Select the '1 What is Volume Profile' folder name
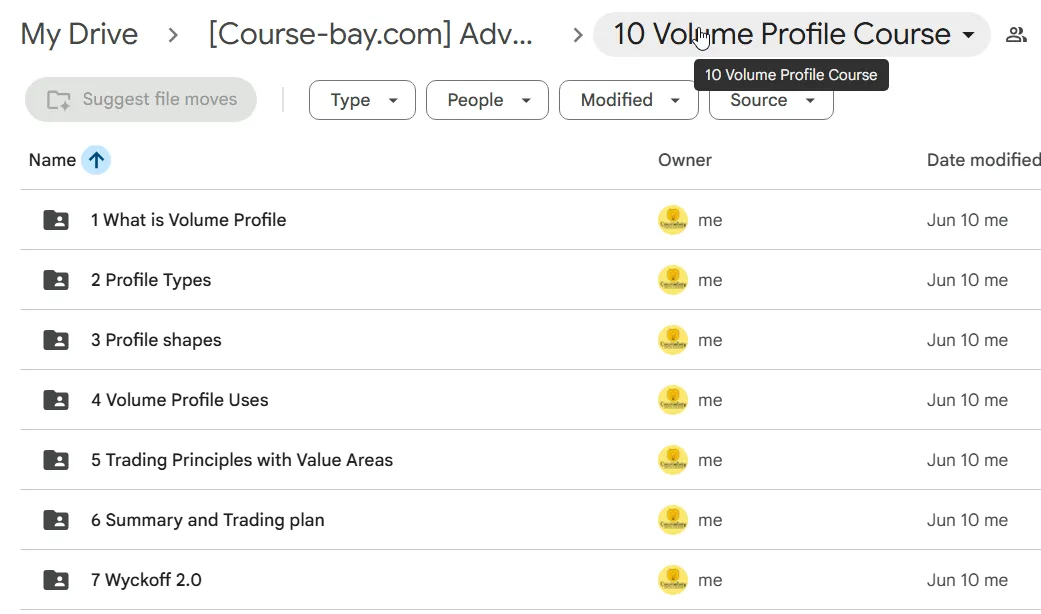 tap(189, 220)
